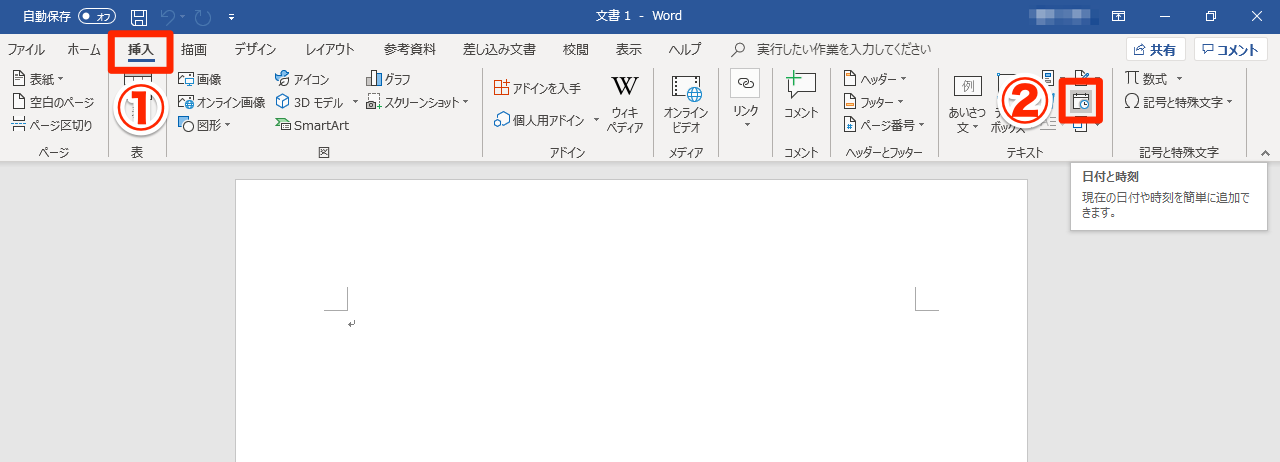This screenshot has width=1280, height=462.
Task: Click アドインを入手 get add-ins
Action: point(537,88)
